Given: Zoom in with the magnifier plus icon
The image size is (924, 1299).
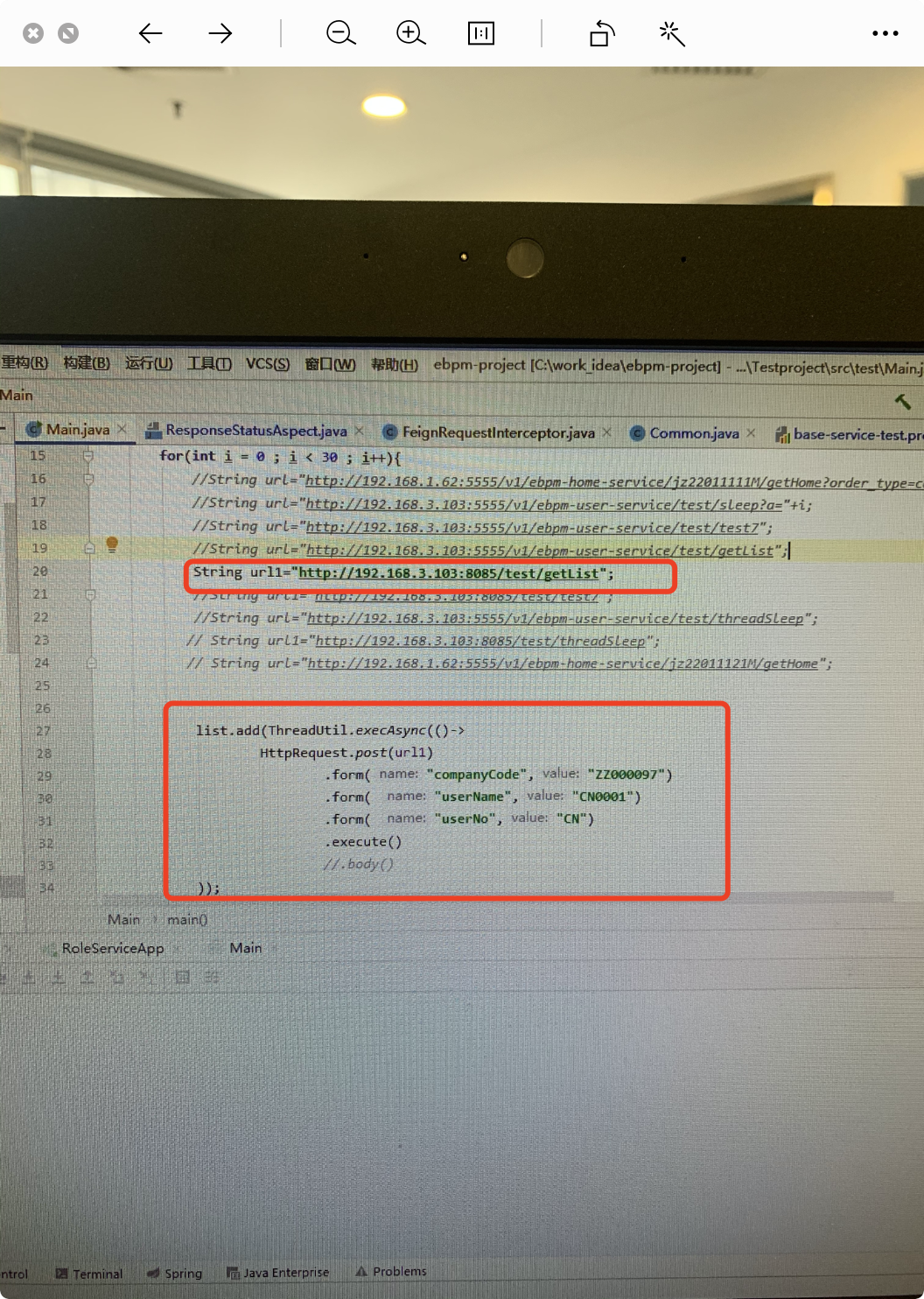Looking at the screenshot, I should [411, 33].
